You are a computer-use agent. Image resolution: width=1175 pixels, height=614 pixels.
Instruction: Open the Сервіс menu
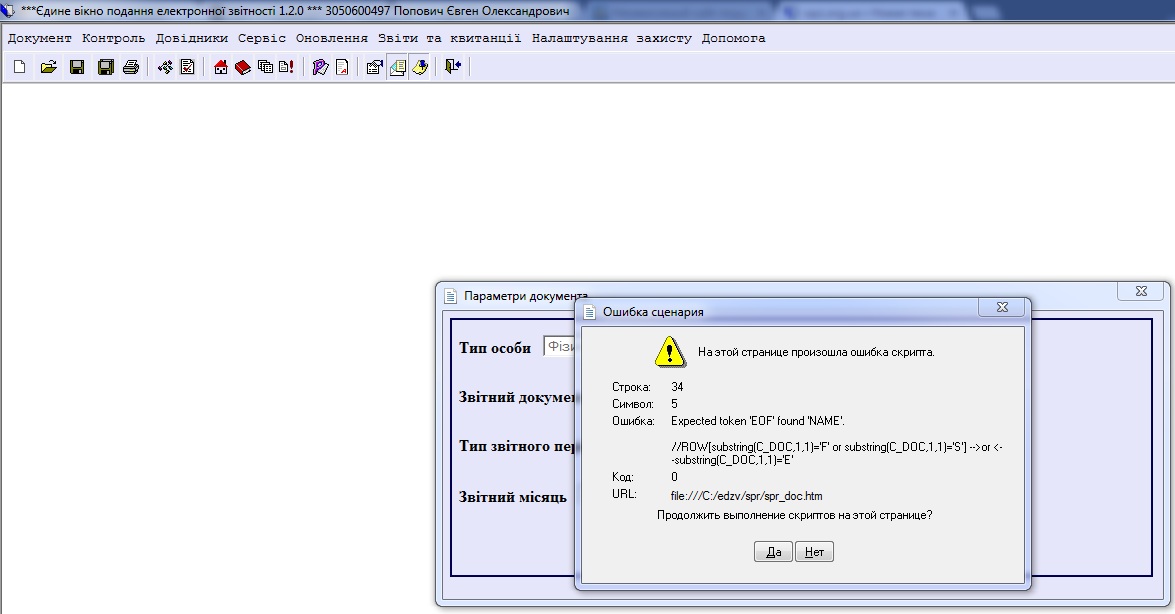[x=262, y=38]
